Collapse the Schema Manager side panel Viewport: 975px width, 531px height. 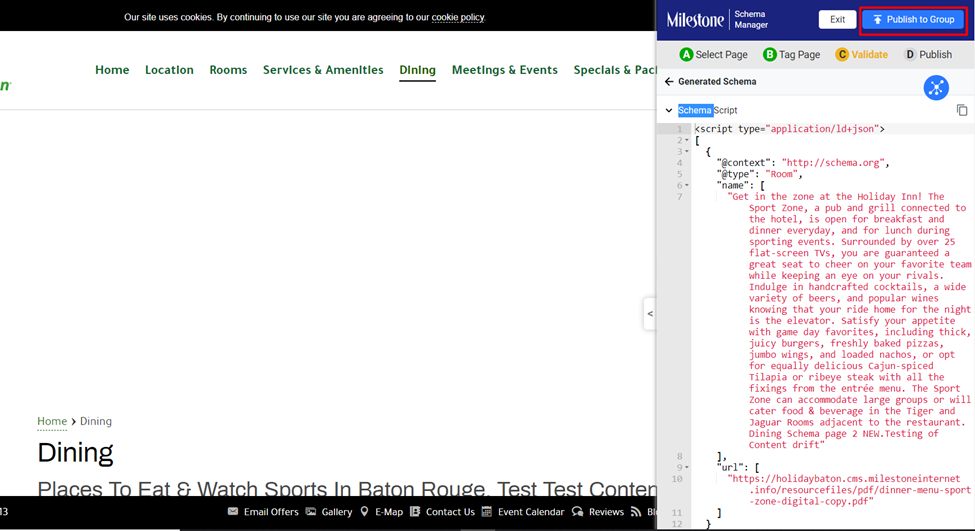pyautogui.click(x=650, y=313)
